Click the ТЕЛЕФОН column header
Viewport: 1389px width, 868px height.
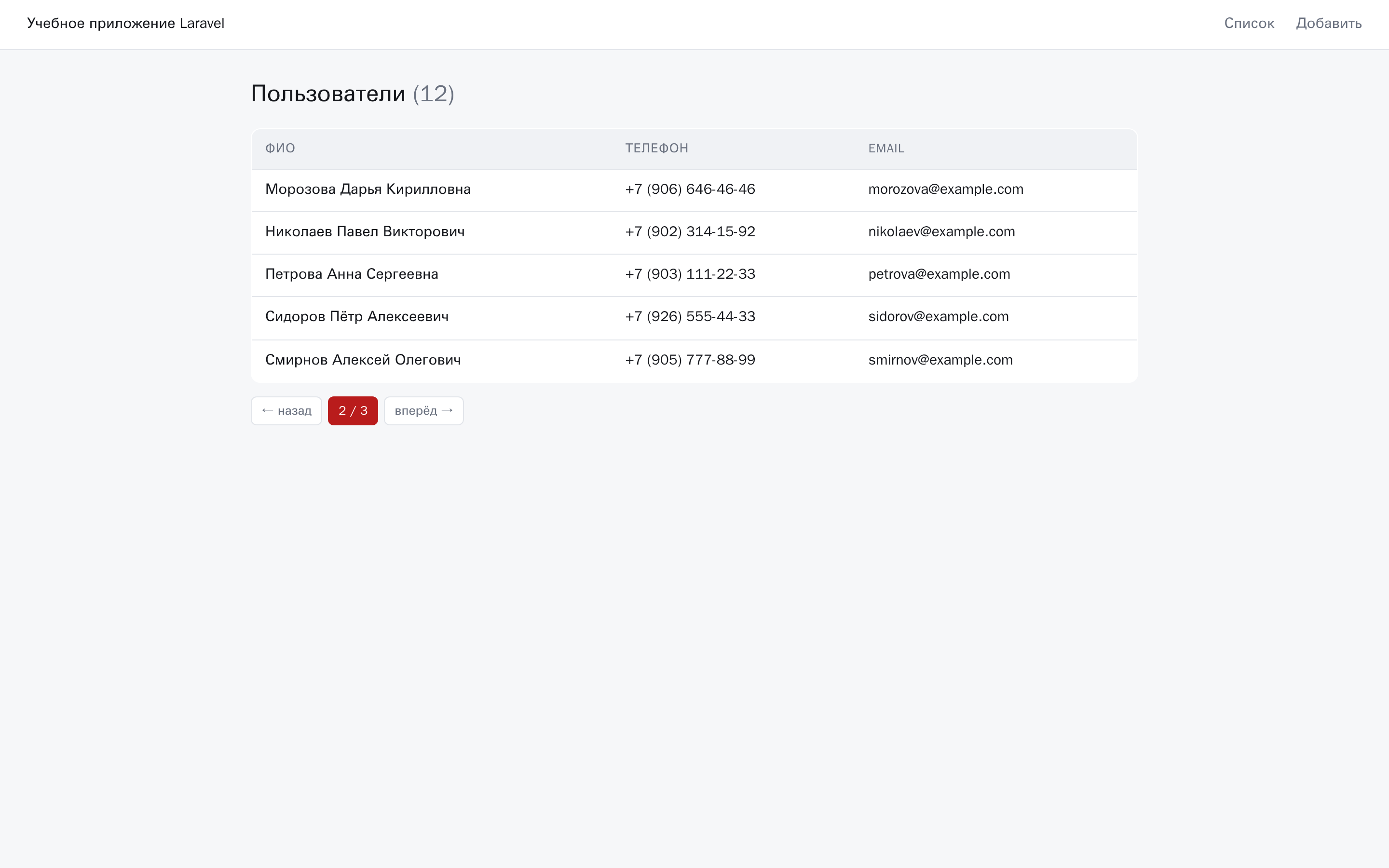[x=656, y=148]
